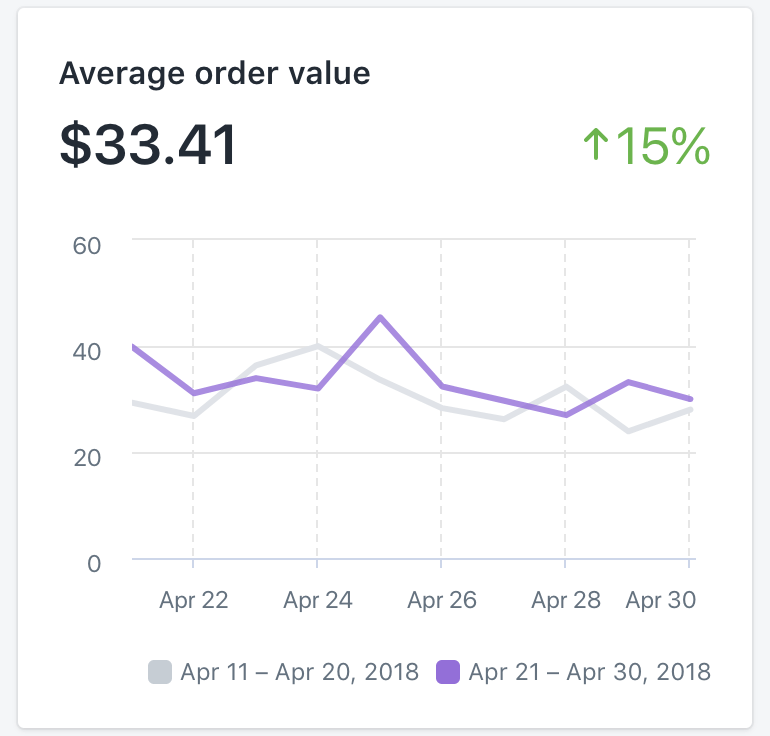Click the gray legend color swatch
This screenshot has height=736, width=770.
[x=161, y=671]
